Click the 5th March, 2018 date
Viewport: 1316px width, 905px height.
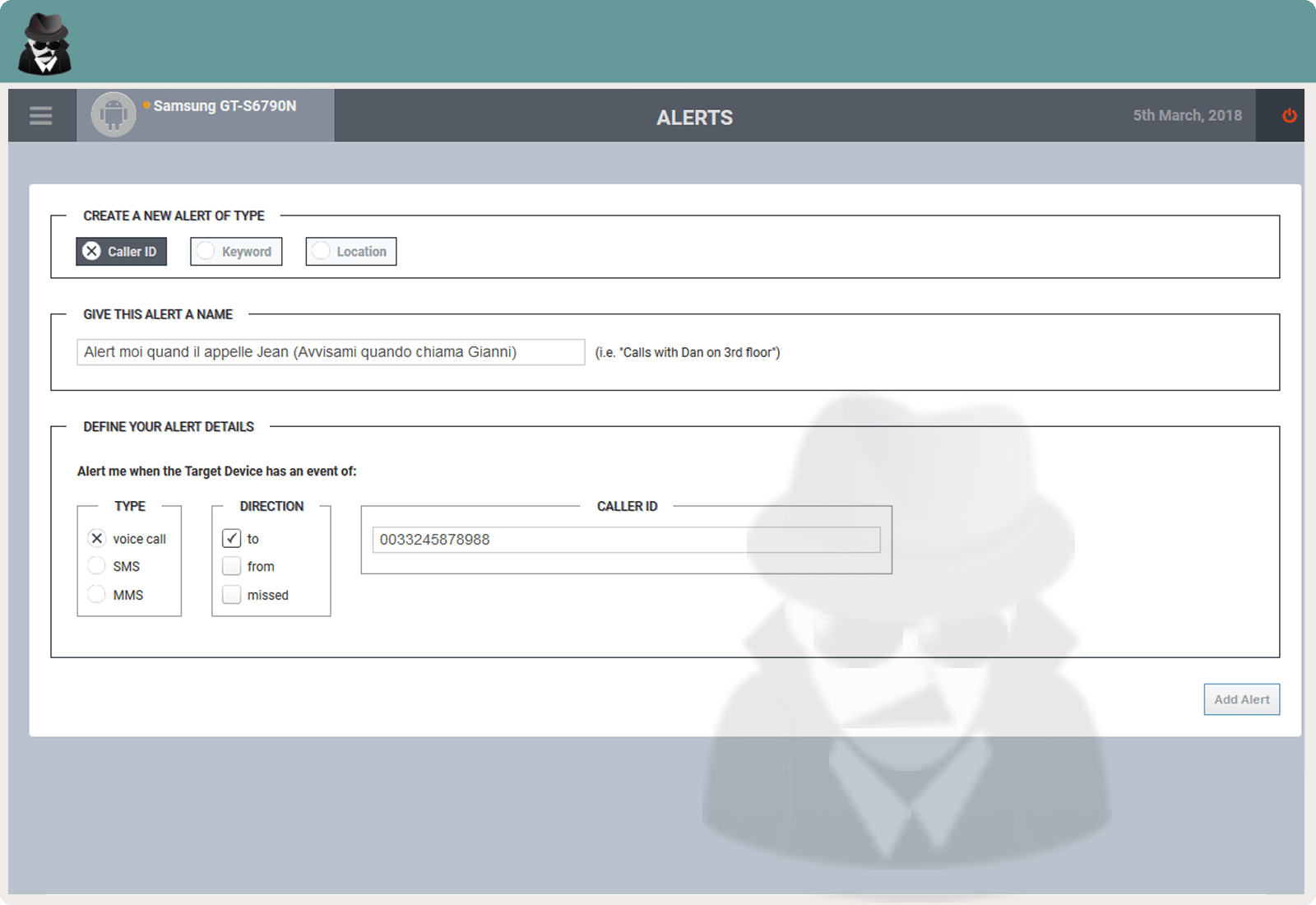[1187, 116]
